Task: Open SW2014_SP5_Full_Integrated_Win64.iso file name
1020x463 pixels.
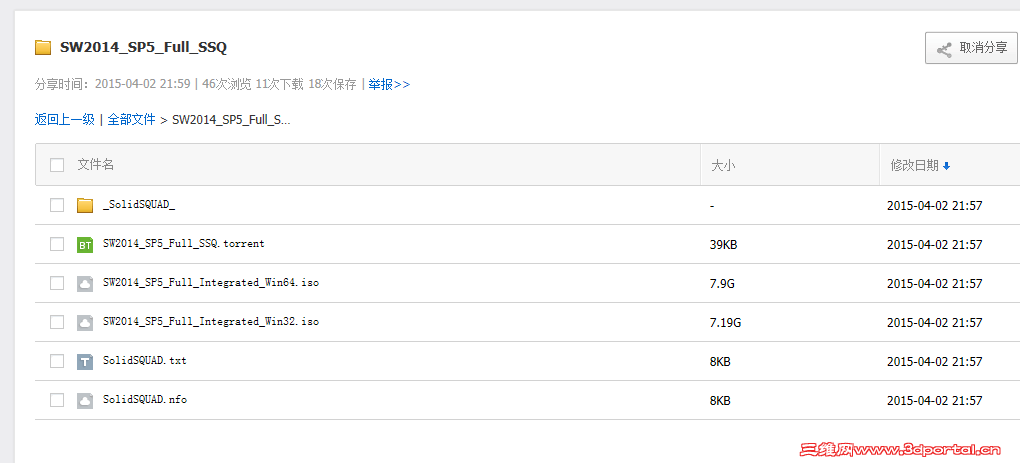Action: tap(211, 283)
